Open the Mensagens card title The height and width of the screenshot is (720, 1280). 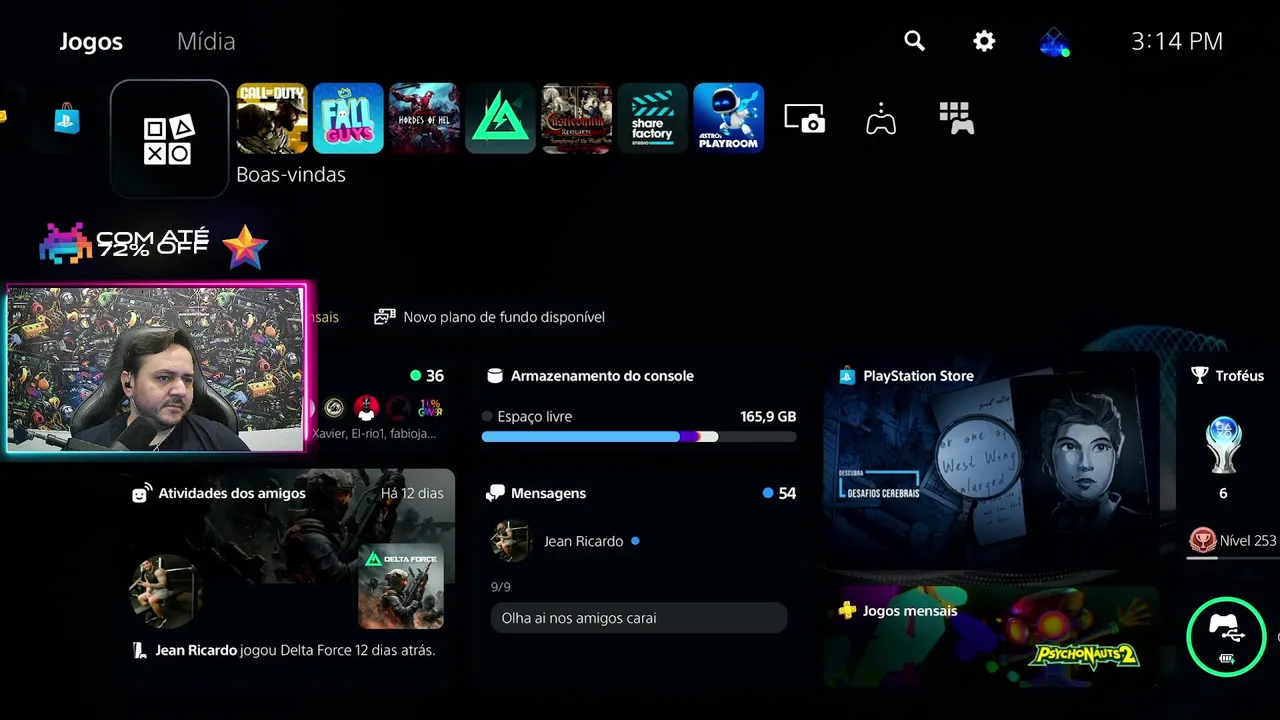tap(548, 493)
